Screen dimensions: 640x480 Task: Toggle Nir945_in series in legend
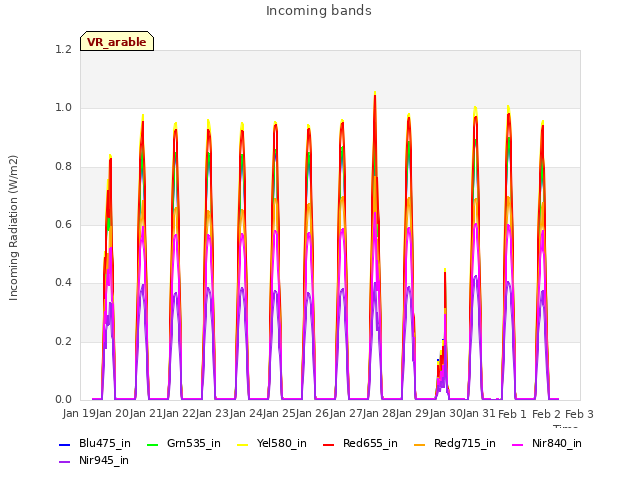[94, 460]
